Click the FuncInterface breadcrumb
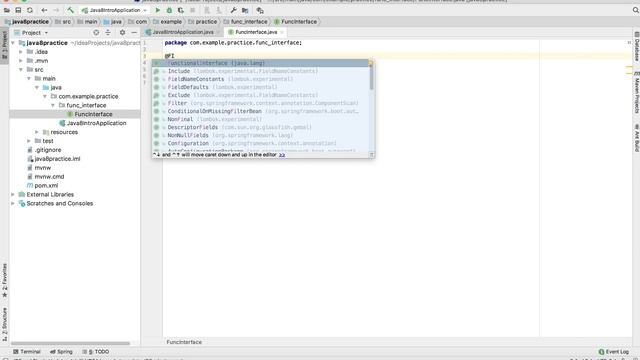The height and width of the screenshot is (360, 640). (x=296, y=22)
